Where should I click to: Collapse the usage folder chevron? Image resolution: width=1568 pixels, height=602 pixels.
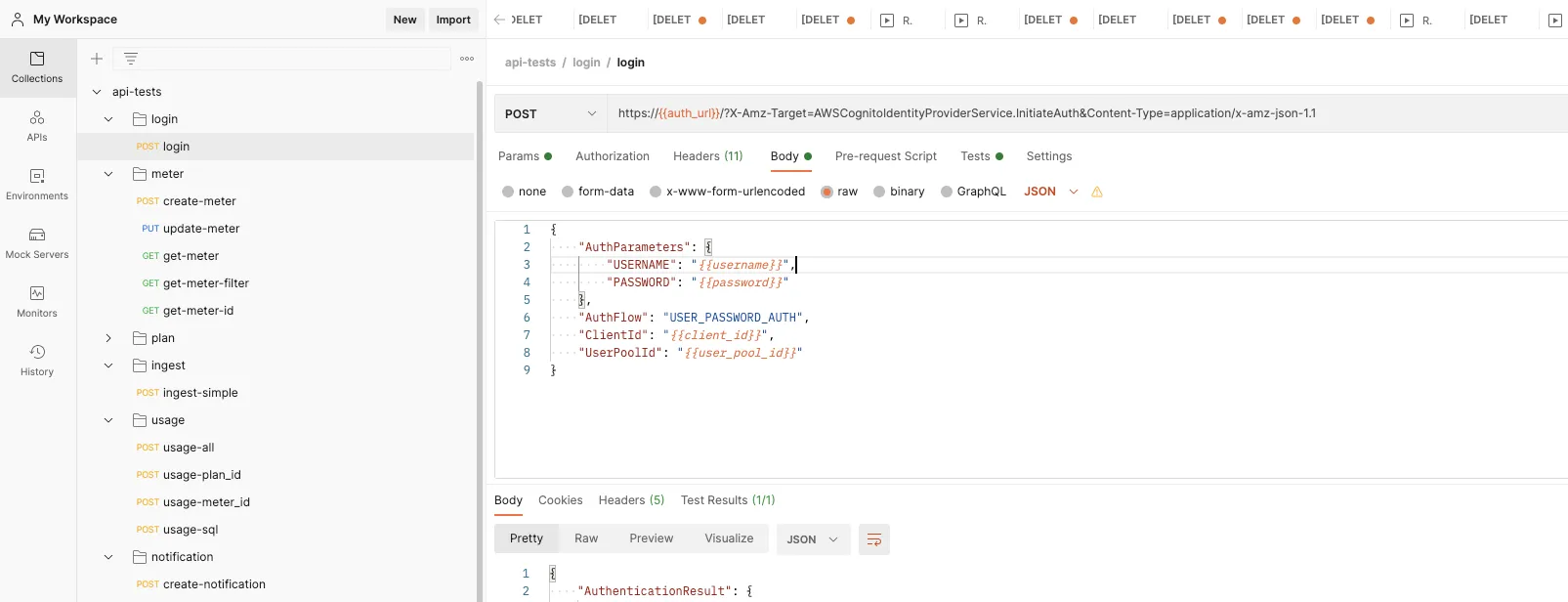108,420
